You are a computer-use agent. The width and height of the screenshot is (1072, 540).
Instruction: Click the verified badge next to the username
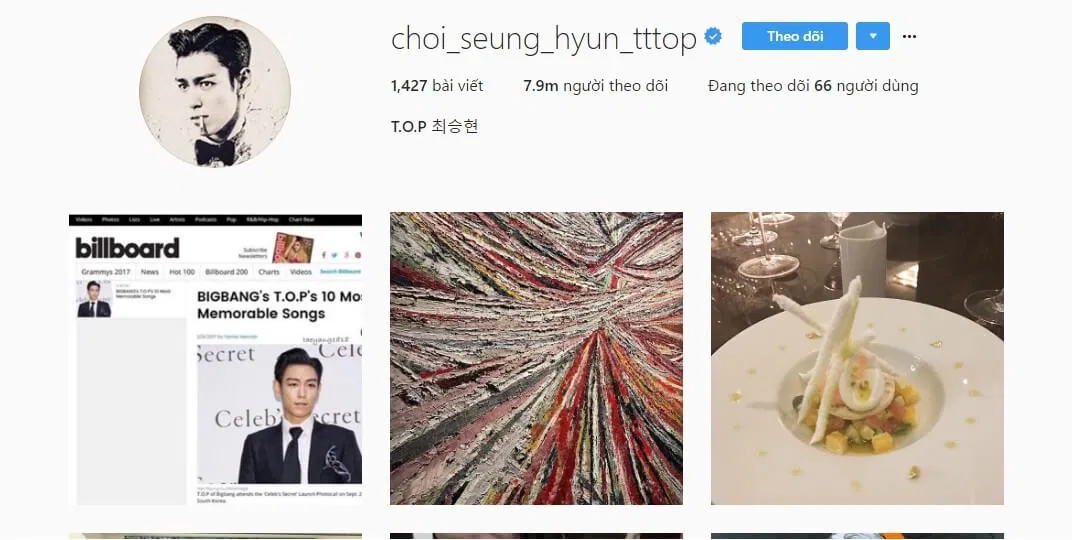point(713,36)
